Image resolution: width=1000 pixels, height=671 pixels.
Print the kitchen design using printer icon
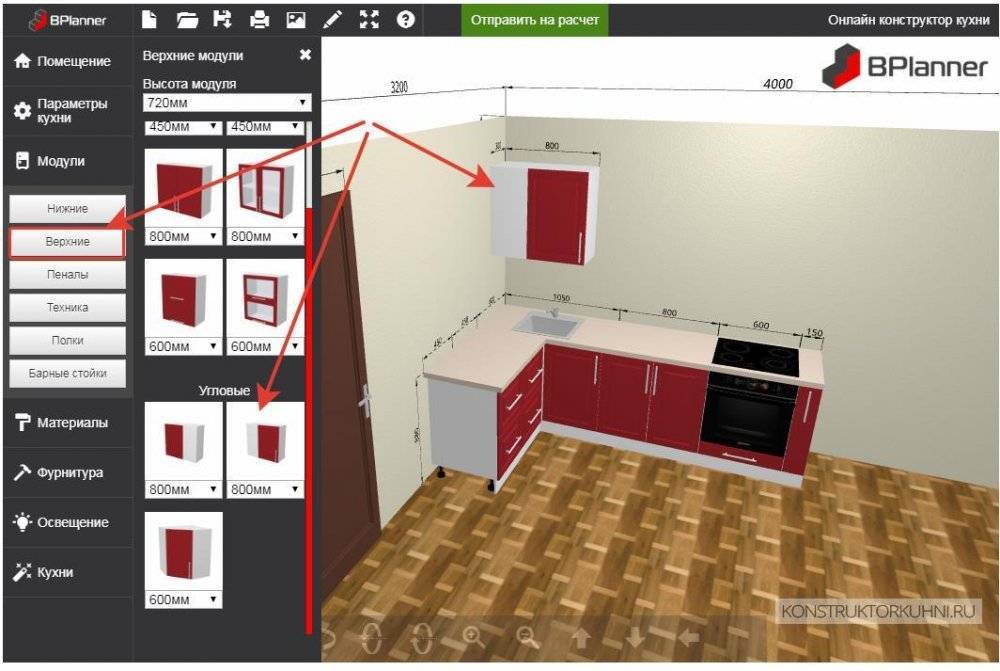click(x=259, y=19)
